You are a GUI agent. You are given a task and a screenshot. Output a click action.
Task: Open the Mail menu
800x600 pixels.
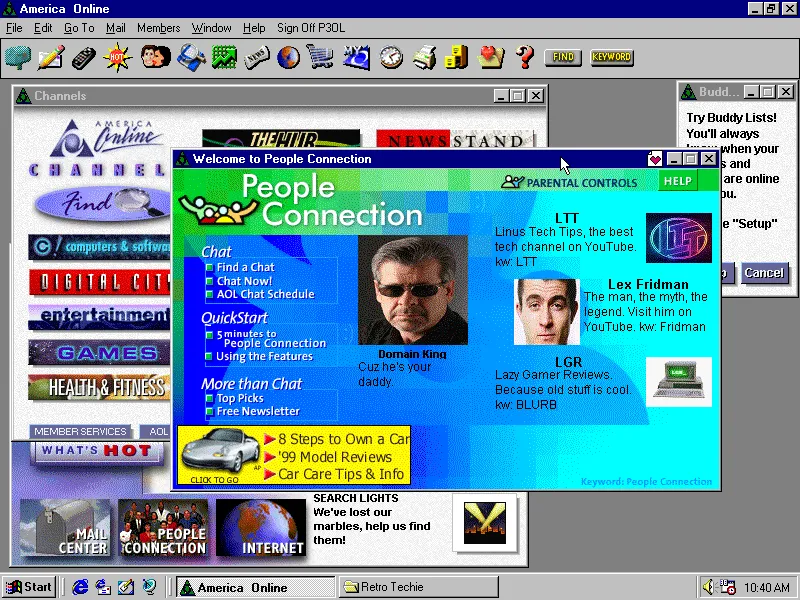116,27
